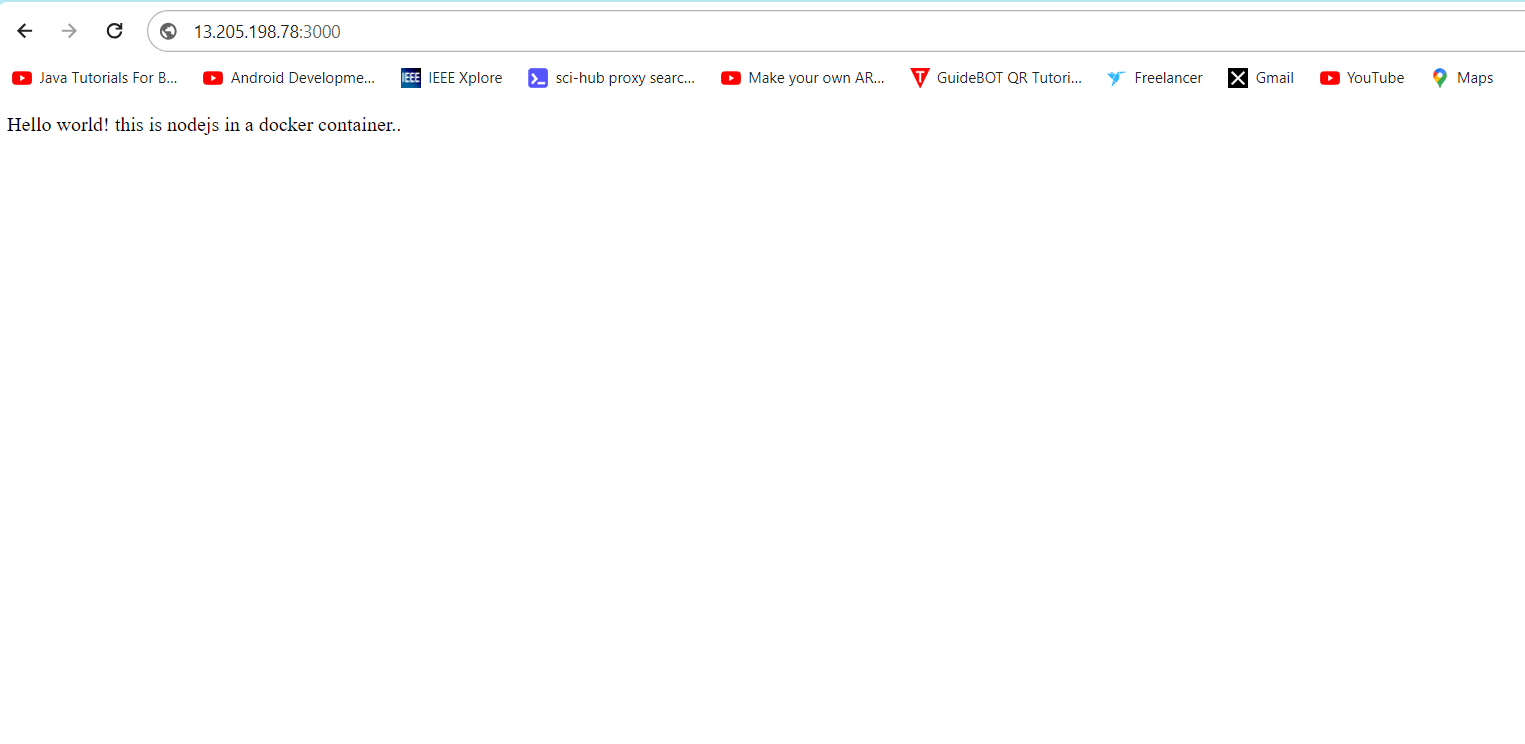Image resolution: width=1525 pixels, height=744 pixels.
Task: Click the black X Gmail favicon
Action: [x=1238, y=78]
